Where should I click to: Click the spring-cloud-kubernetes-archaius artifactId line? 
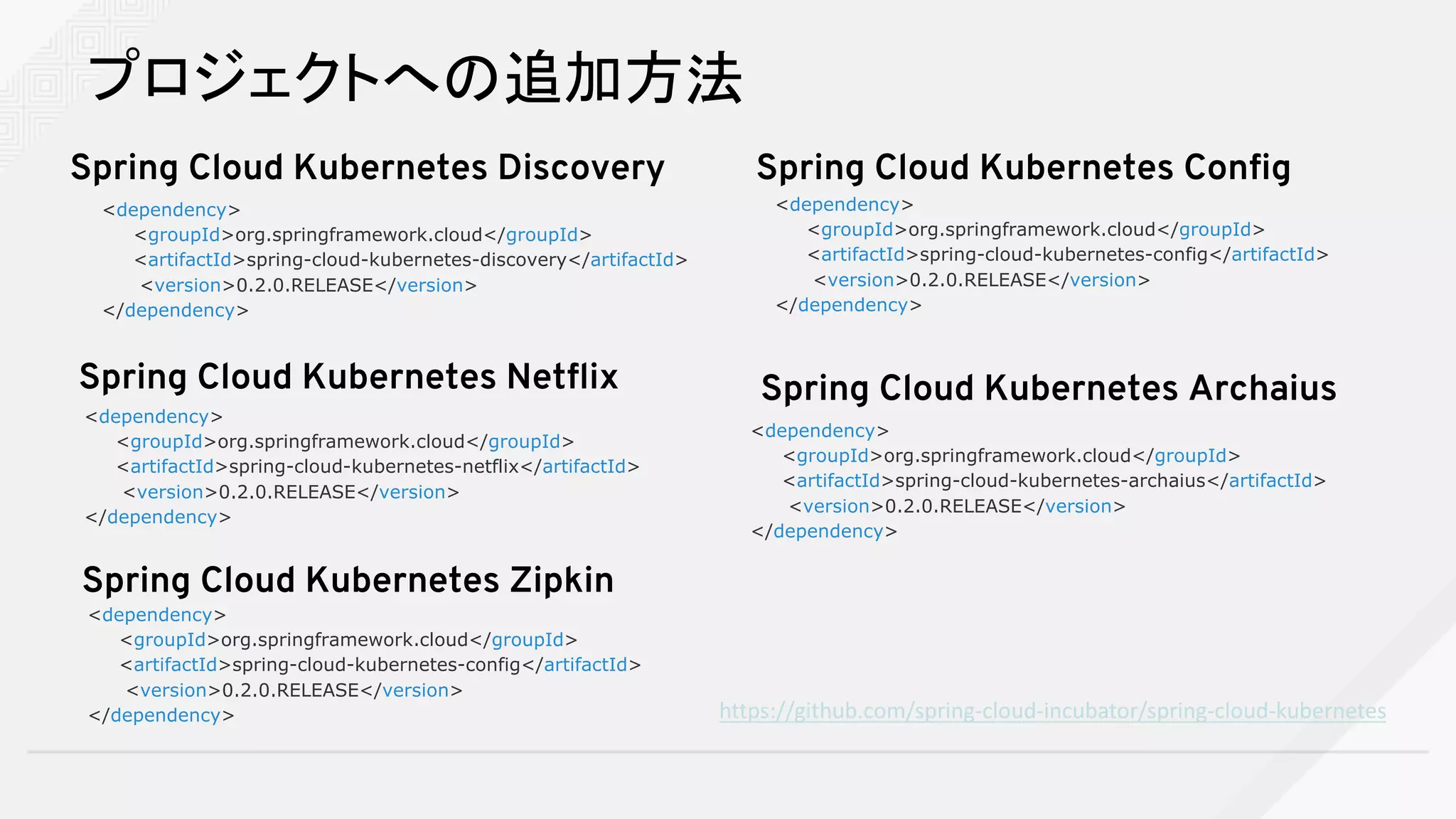(x=1054, y=481)
